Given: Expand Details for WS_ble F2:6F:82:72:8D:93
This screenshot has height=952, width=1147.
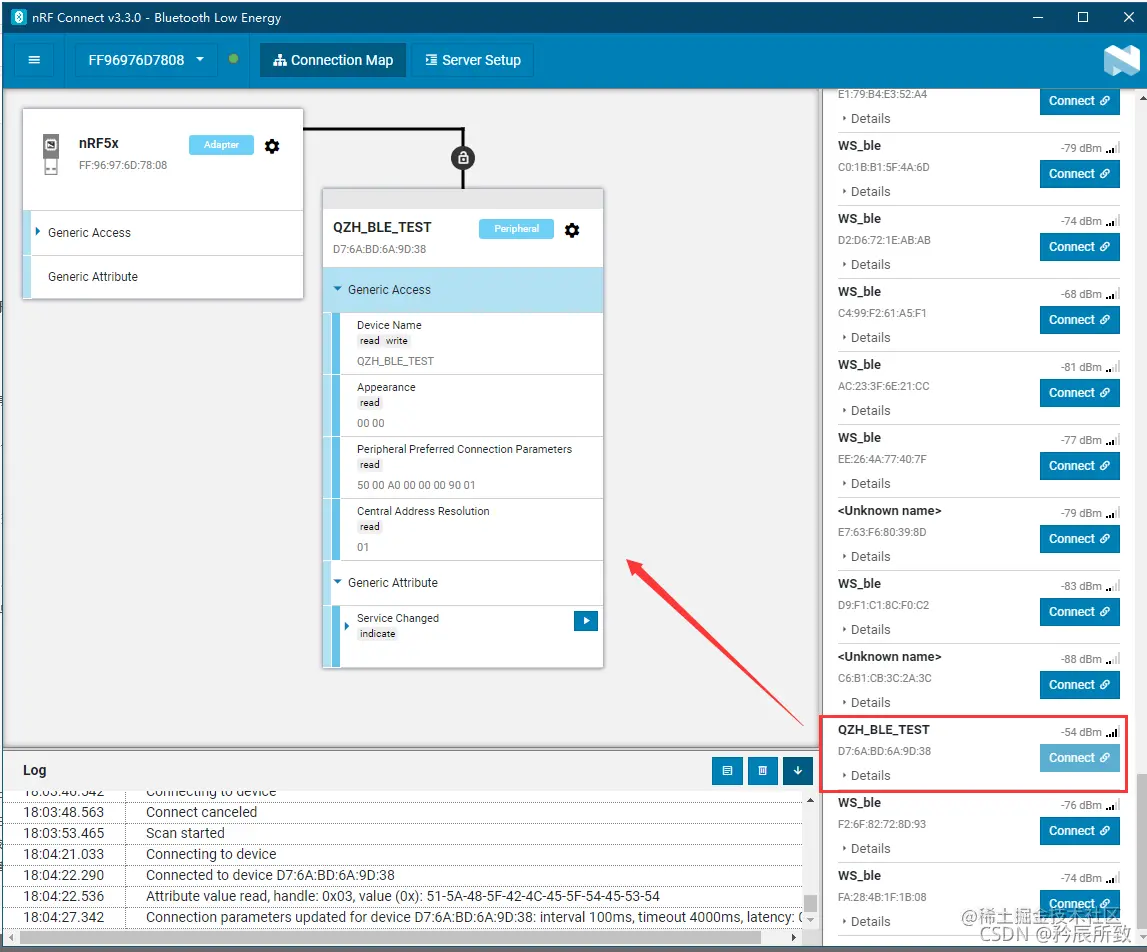Looking at the screenshot, I should point(867,849).
